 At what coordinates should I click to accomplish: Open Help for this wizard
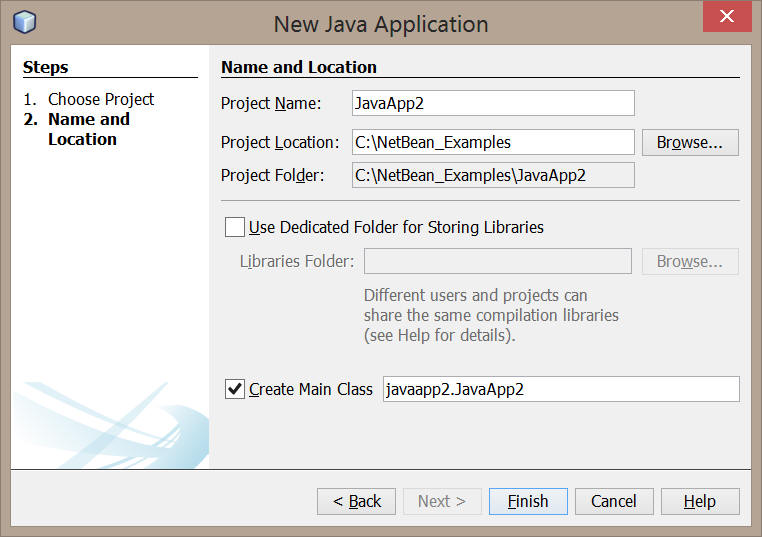(x=700, y=501)
